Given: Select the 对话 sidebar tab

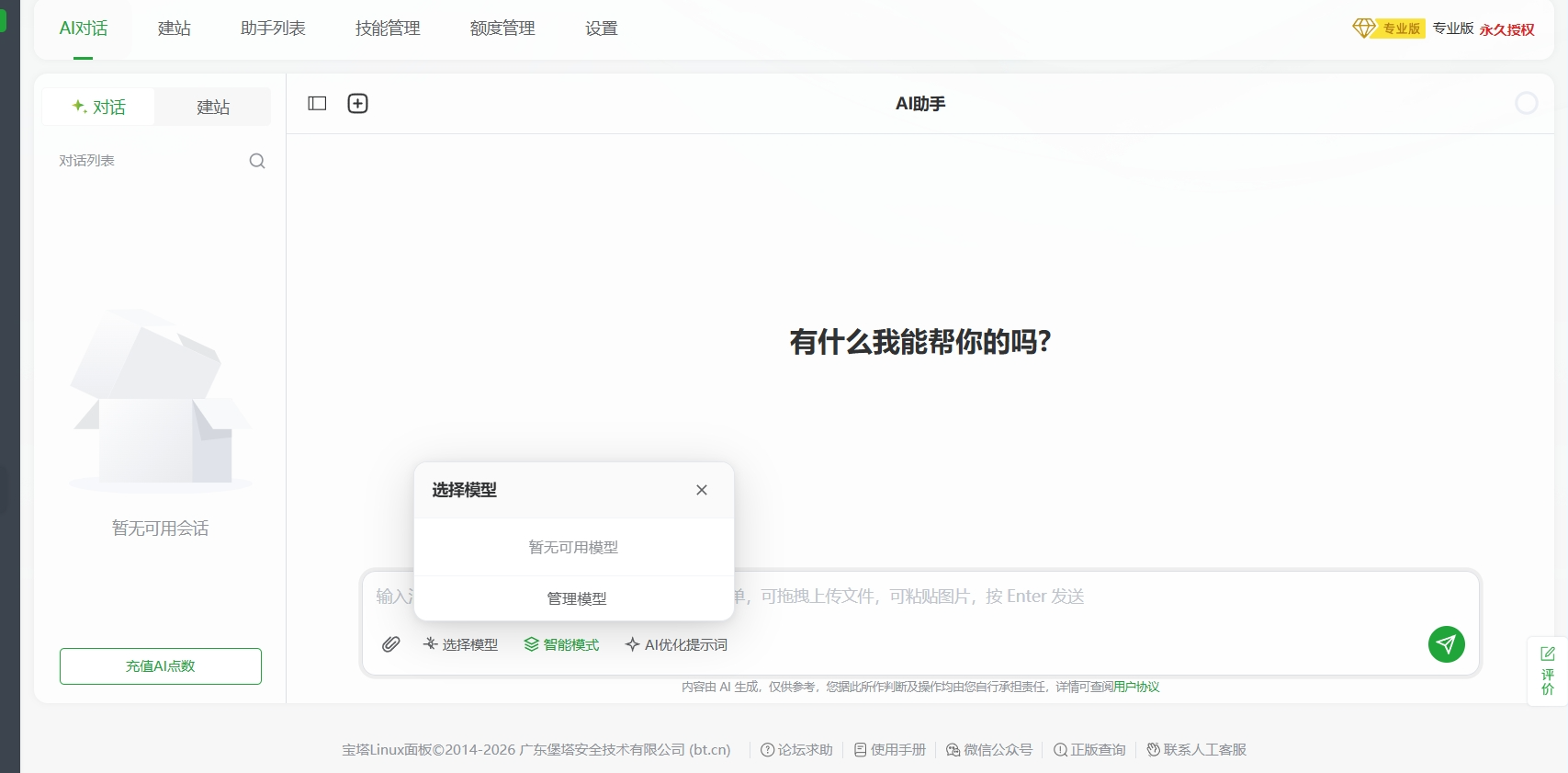Looking at the screenshot, I should click(x=98, y=107).
